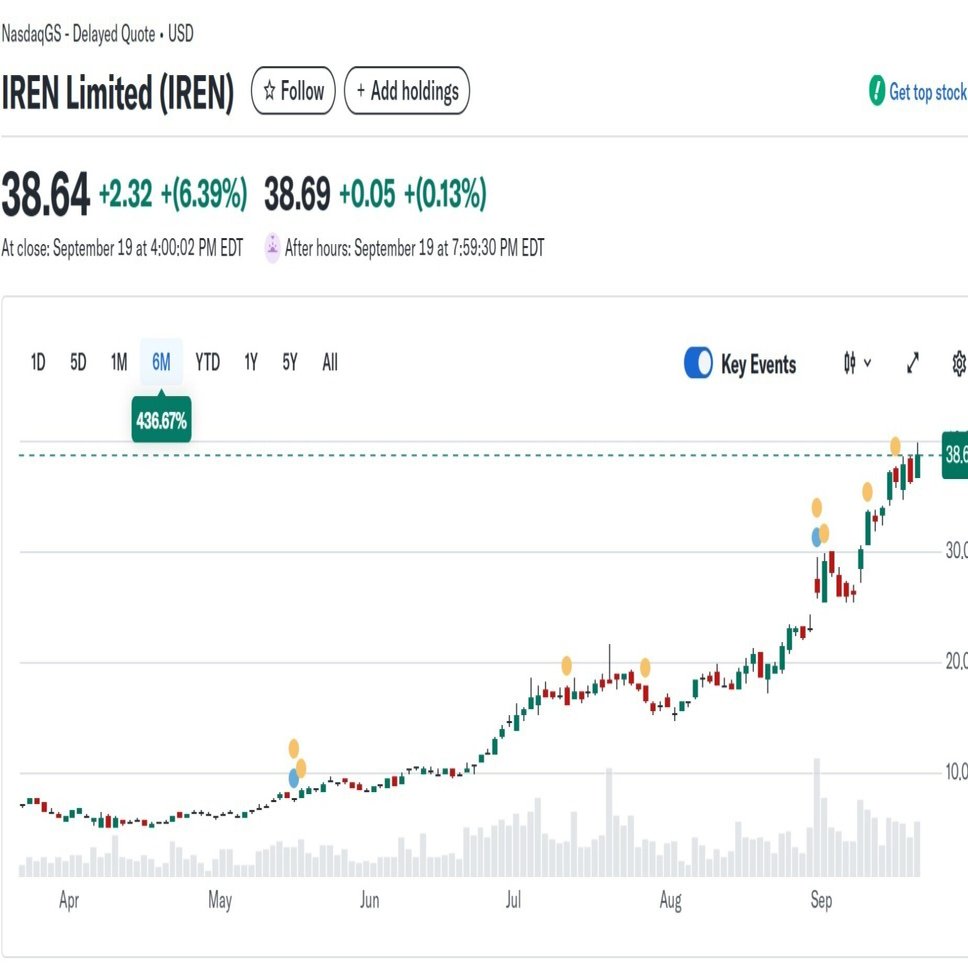Select the 1D time range

[x=37, y=363]
